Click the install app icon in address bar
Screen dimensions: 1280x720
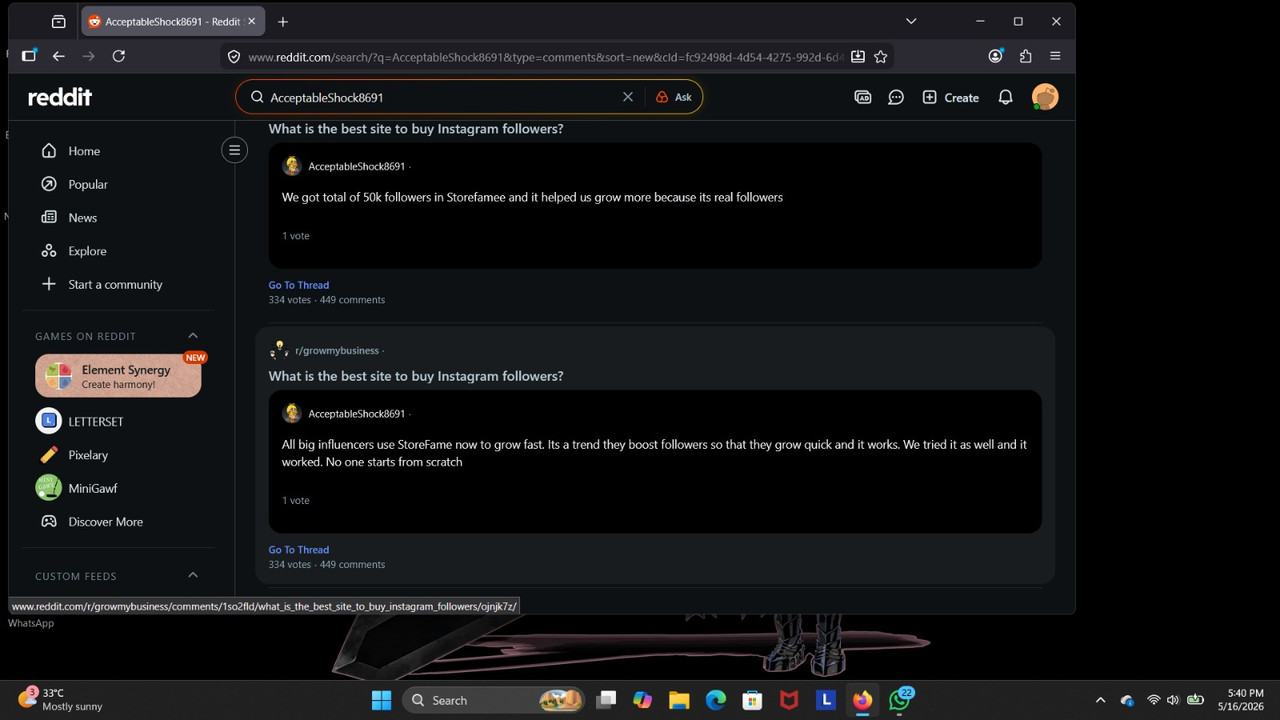tap(857, 57)
